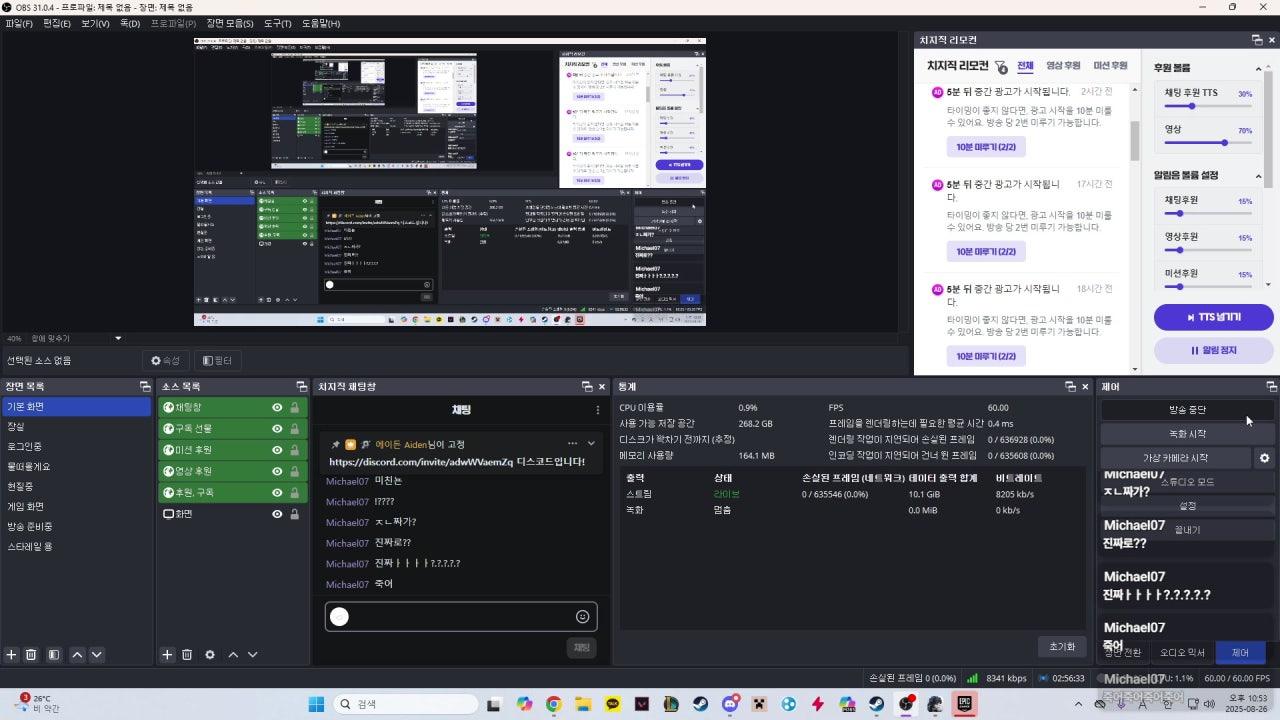Image resolution: width=1280 pixels, height=720 pixels.
Task: Add a new source with plus icon
Action: (167, 655)
